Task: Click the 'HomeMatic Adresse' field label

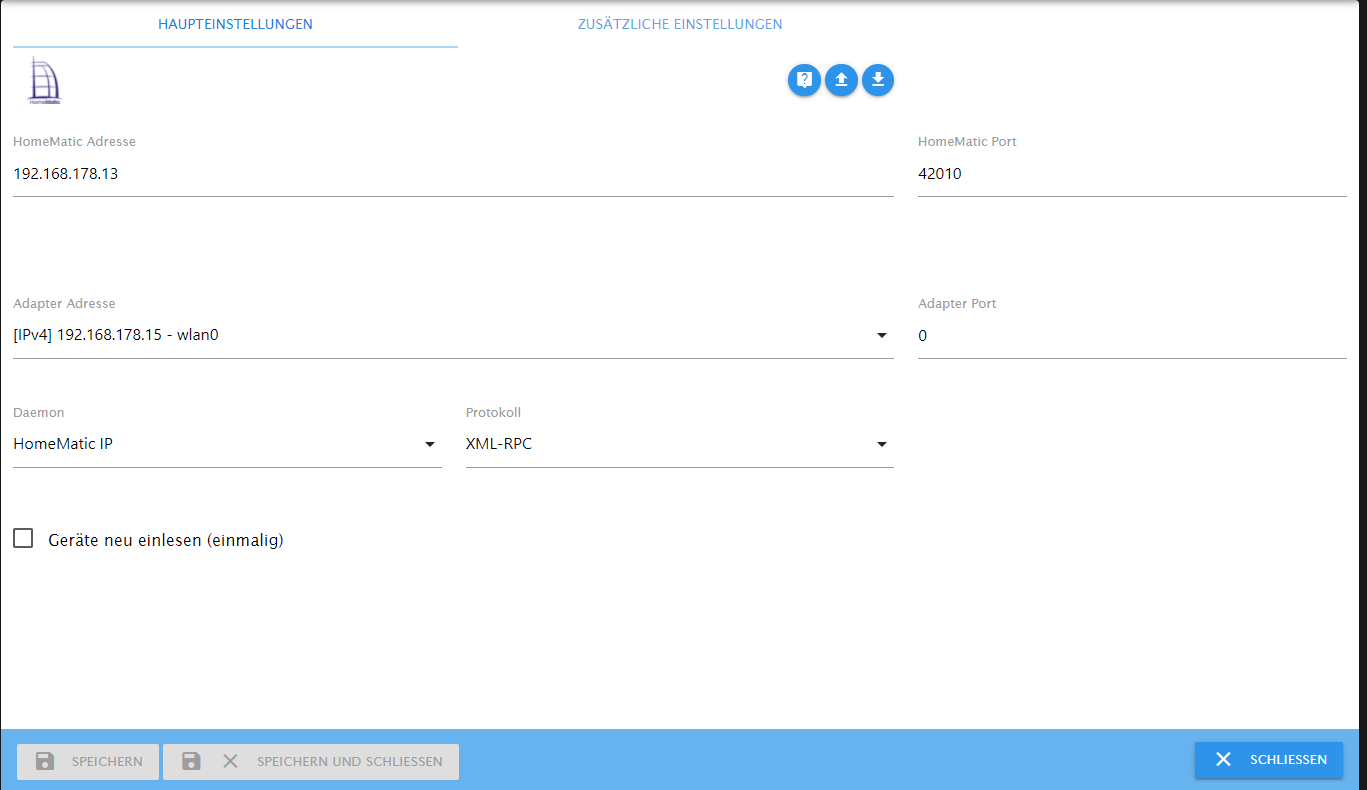Action: pos(74,142)
